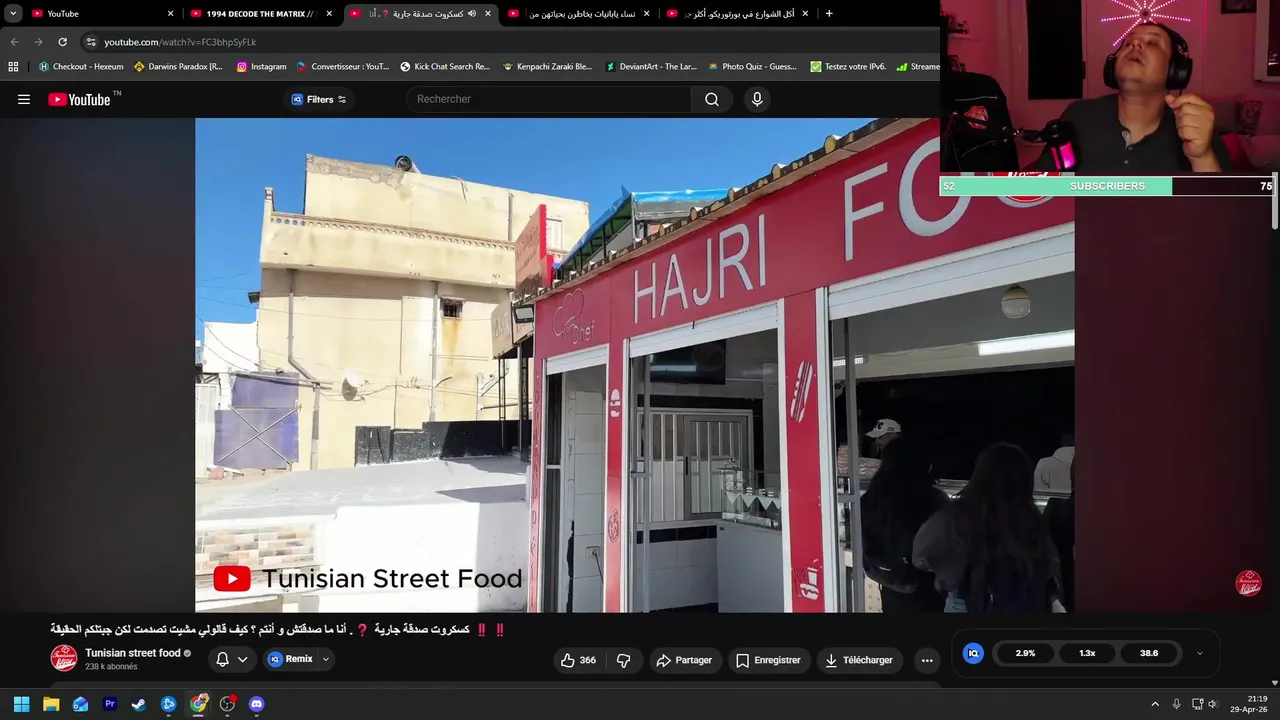The image size is (1280, 720).
Task: Expand the subscription notification chevron dropdown
Action: tap(242, 660)
